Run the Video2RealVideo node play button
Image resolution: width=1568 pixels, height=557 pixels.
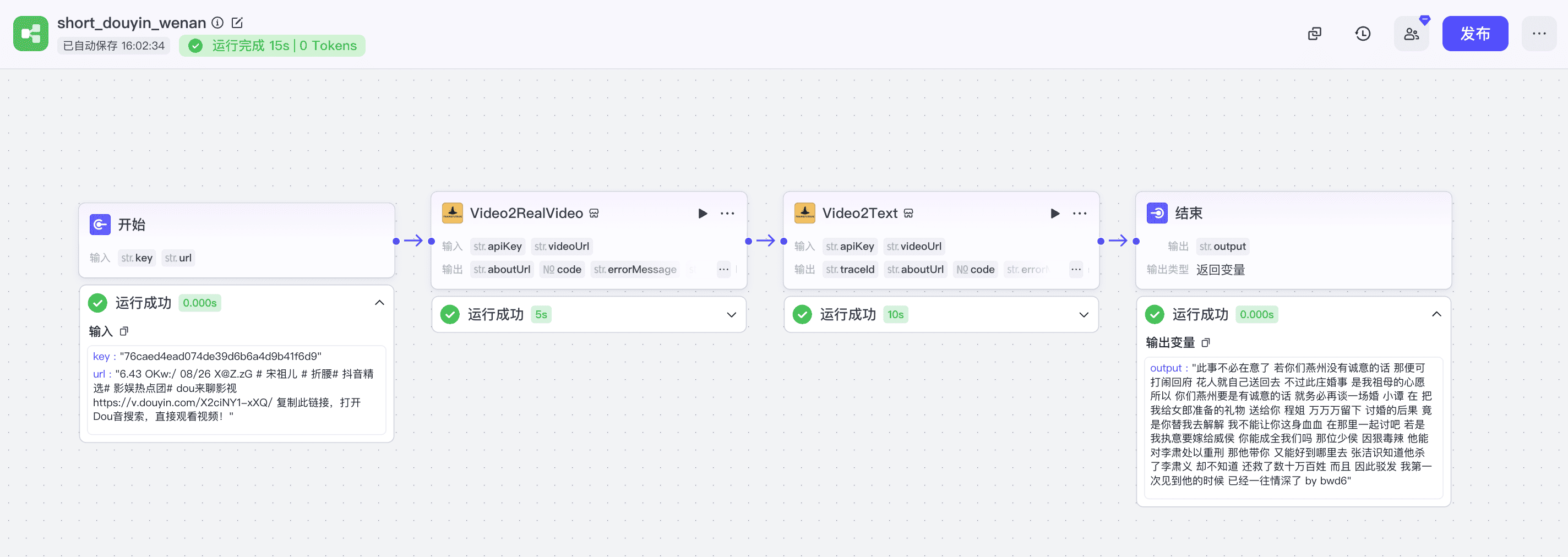point(703,214)
